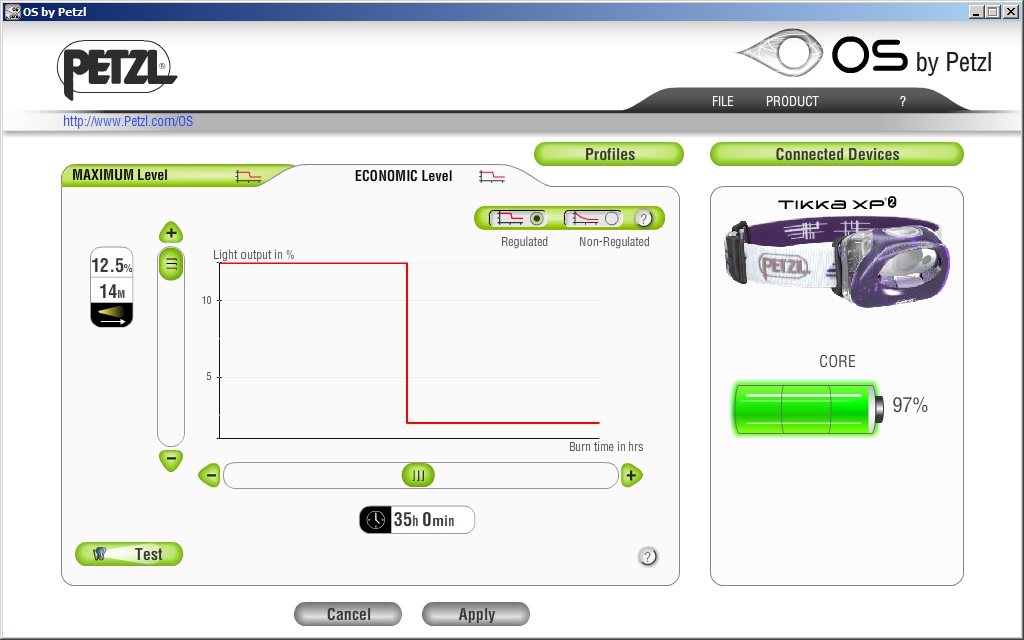Open the PRODUCT menu
The width and height of the screenshot is (1024, 640).
point(792,101)
